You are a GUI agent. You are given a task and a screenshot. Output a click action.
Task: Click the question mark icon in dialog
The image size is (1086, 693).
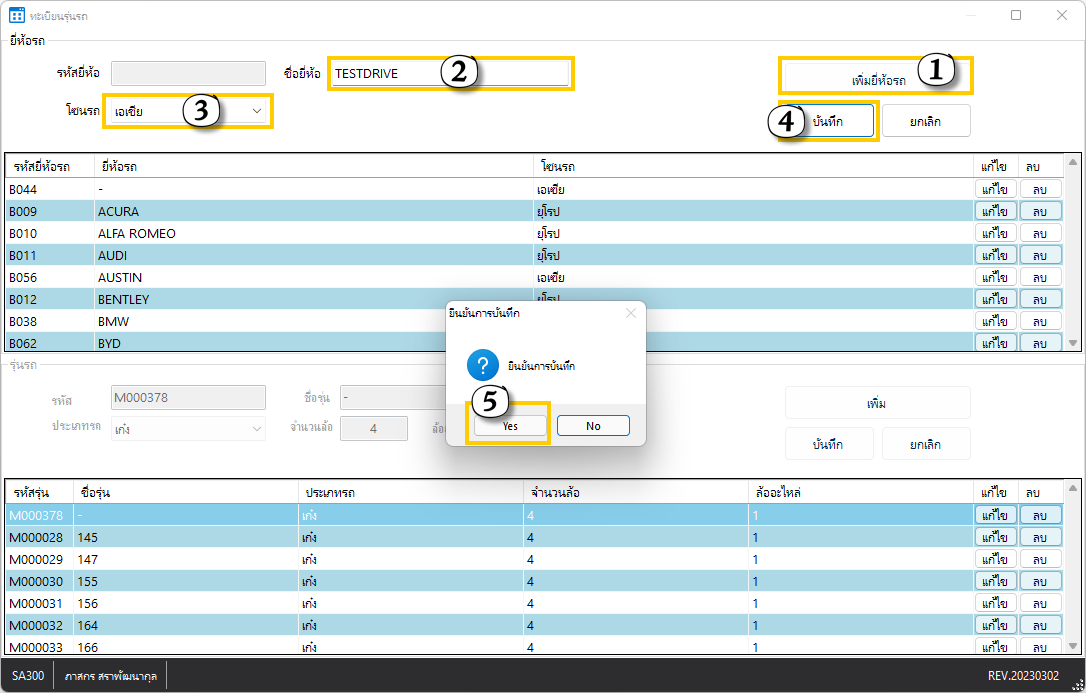pyautogui.click(x=483, y=365)
